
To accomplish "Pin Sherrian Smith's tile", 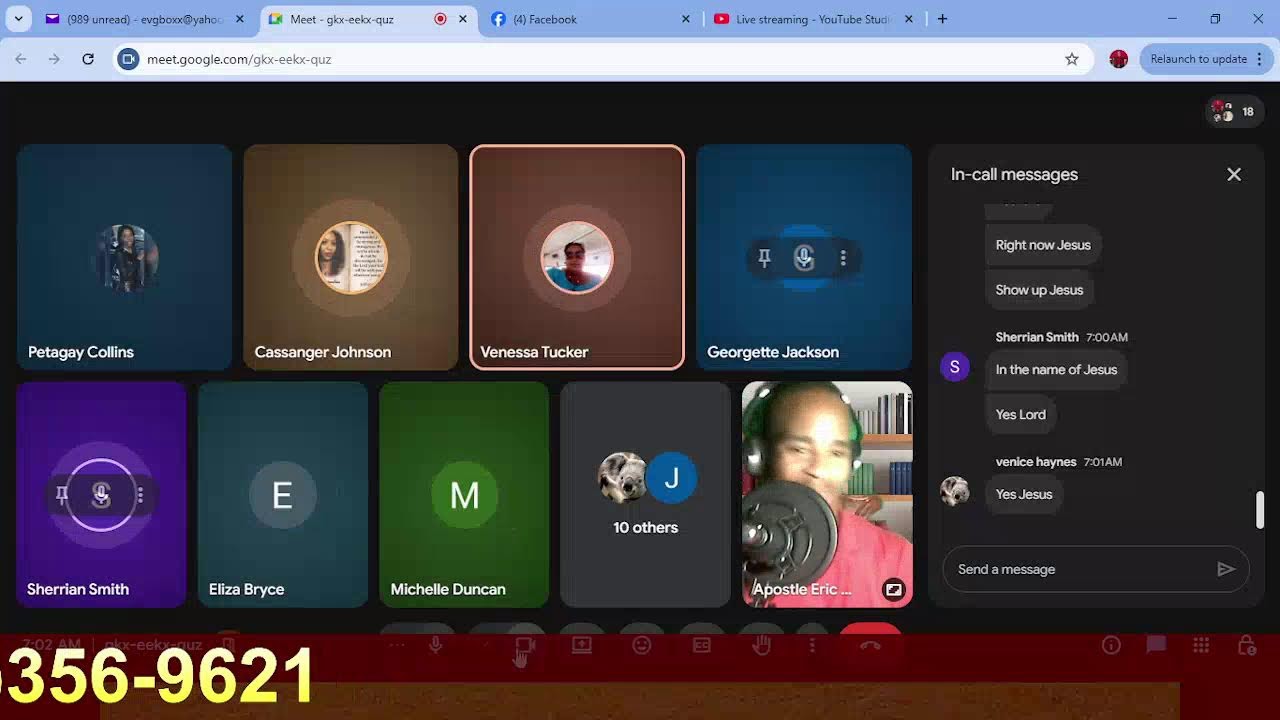I will pos(62,495).
